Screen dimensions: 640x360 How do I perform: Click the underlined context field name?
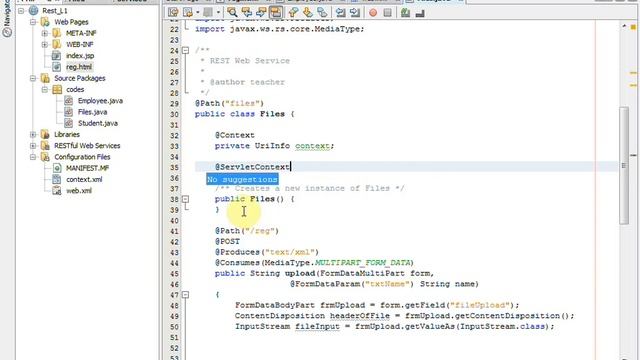pyautogui.click(x=312, y=146)
